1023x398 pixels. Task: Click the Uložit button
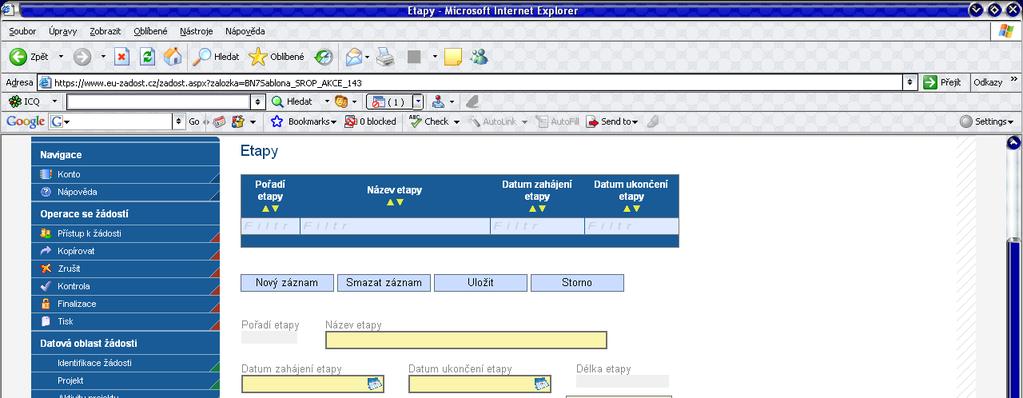(x=480, y=283)
